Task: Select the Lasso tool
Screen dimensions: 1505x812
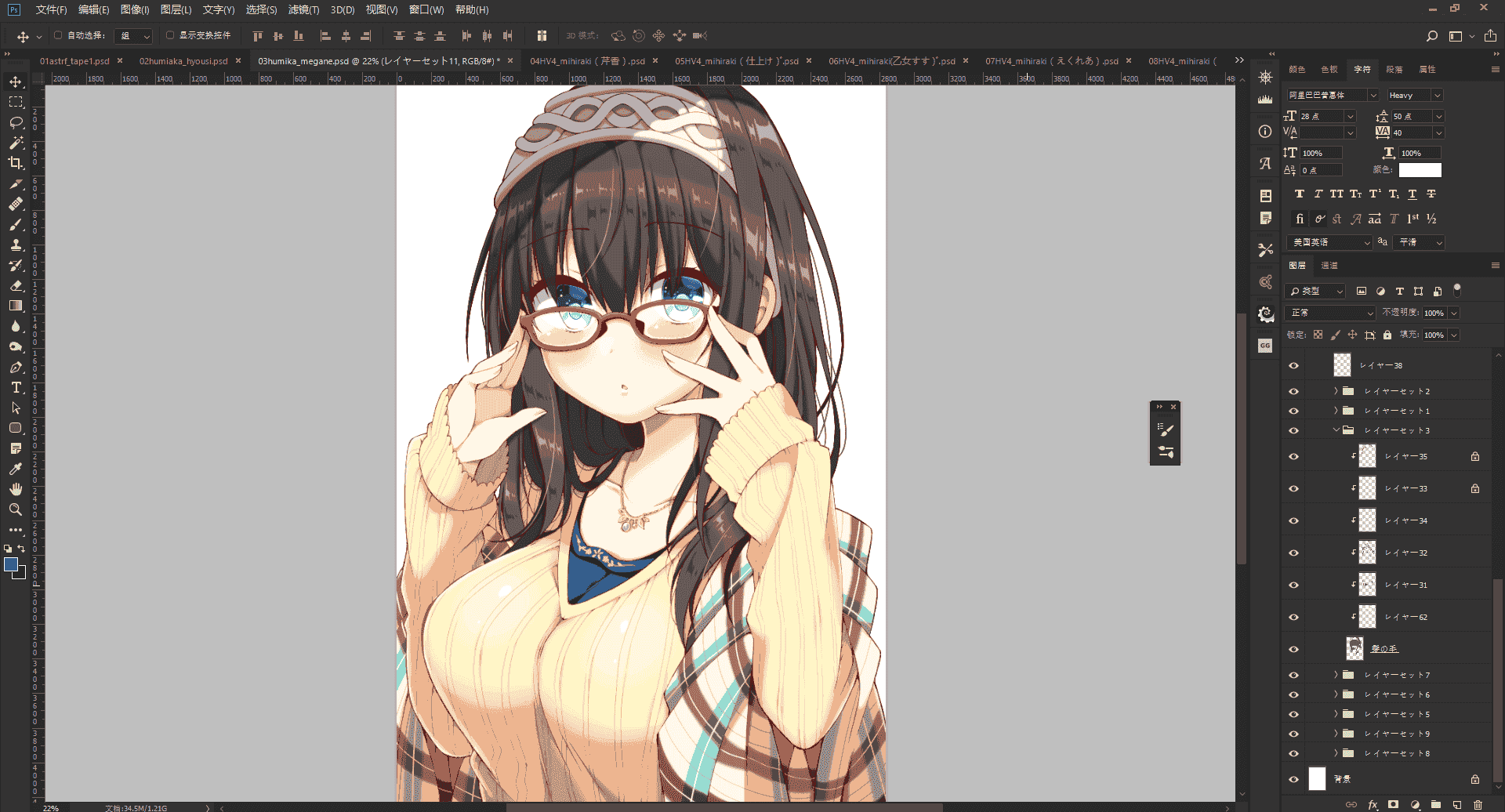Action: [x=16, y=123]
